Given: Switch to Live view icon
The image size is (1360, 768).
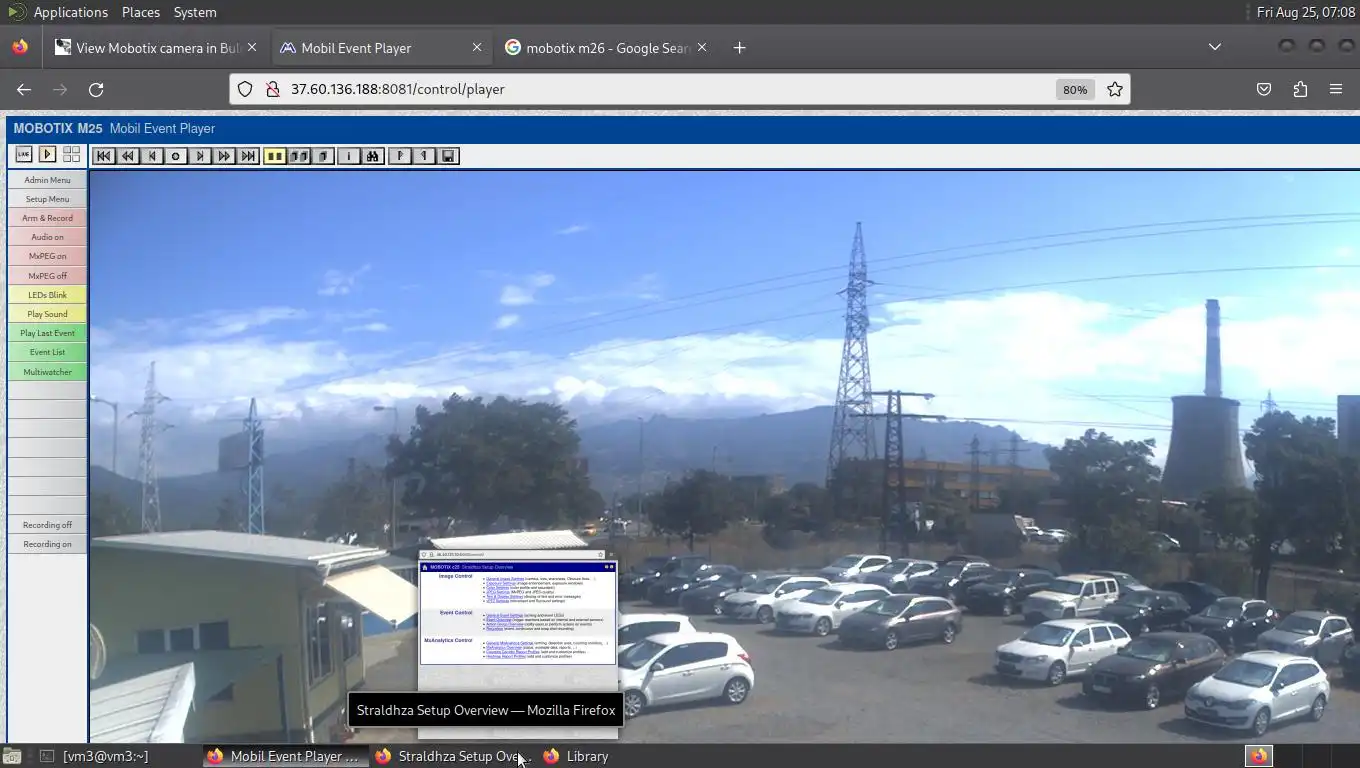Looking at the screenshot, I should pyautogui.click(x=24, y=154).
